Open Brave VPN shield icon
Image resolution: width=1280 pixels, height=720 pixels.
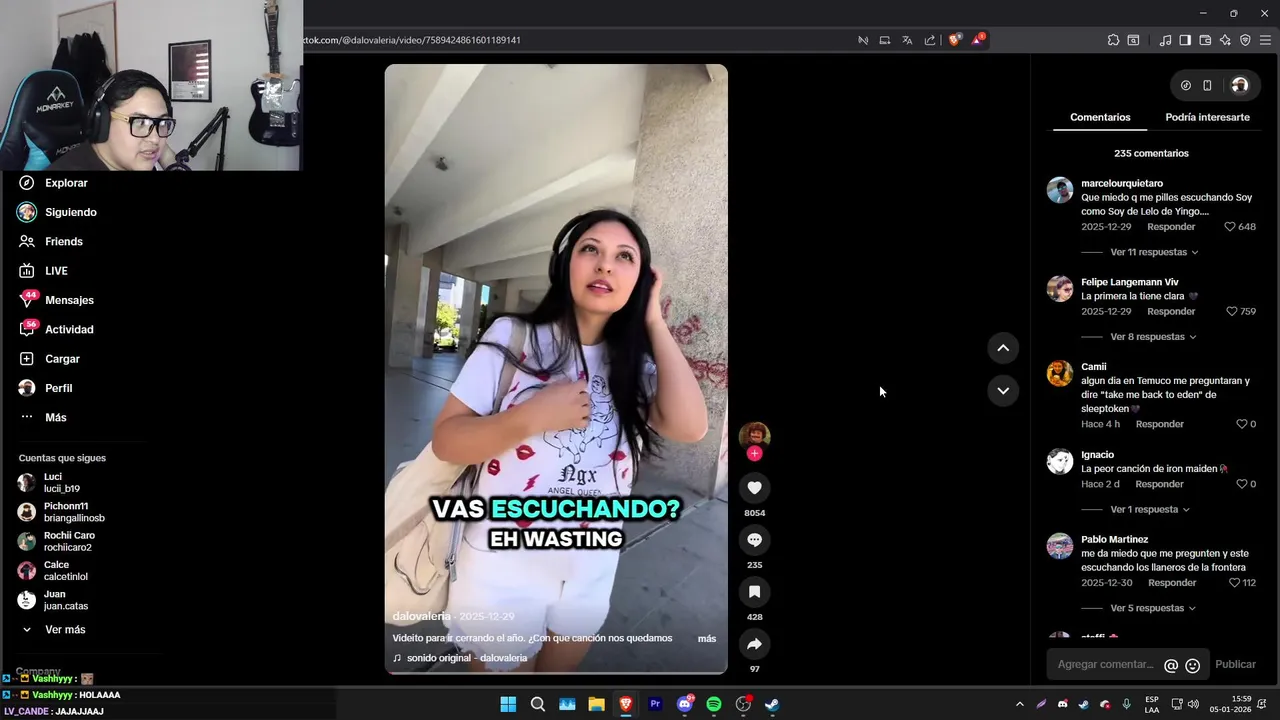[1245, 40]
